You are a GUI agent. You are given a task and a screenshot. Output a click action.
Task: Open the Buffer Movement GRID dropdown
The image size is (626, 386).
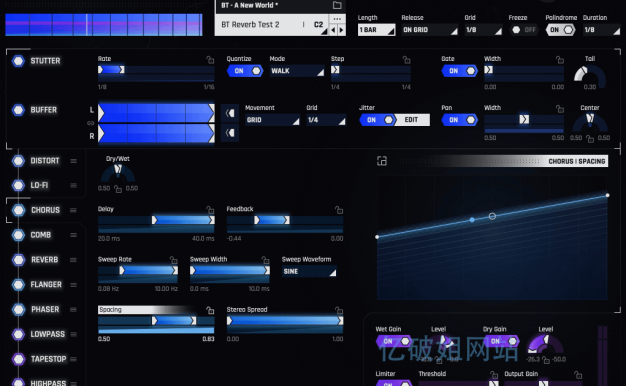[x=272, y=120]
